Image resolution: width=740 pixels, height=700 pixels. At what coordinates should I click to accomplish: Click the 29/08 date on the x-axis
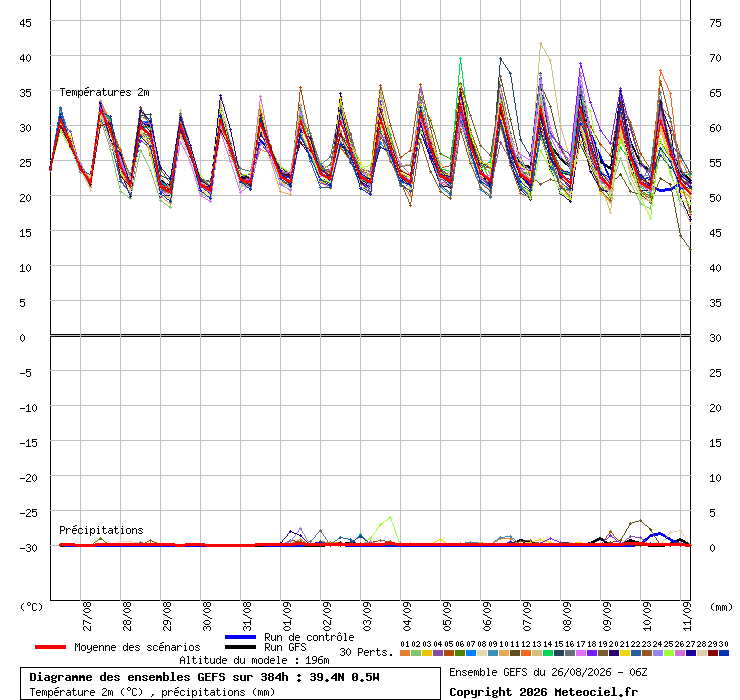tap(167, 616)
